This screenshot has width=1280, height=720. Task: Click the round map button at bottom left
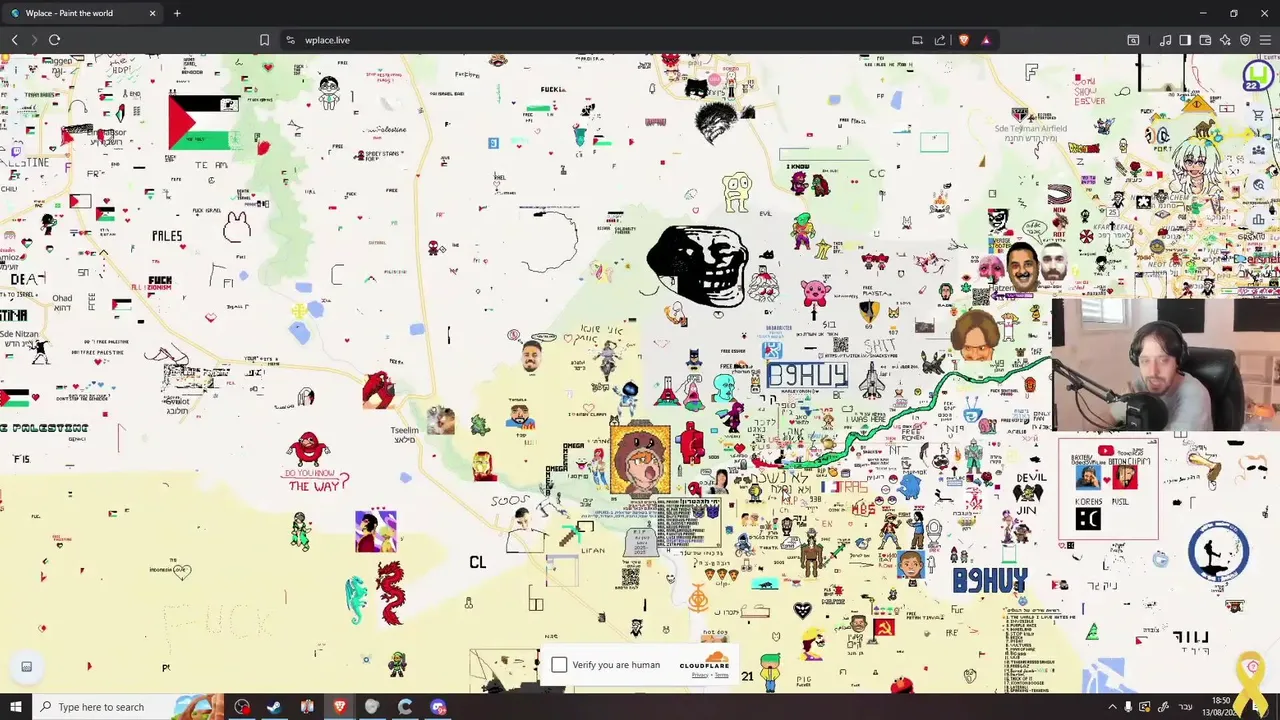pos(27,667)
